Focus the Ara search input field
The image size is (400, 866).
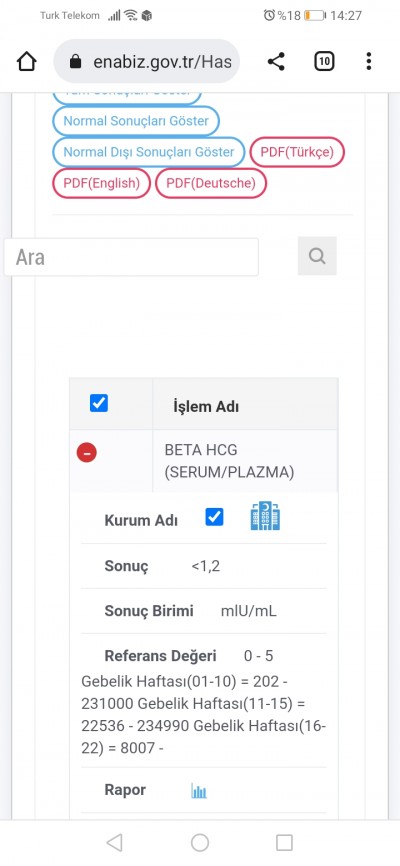click(131, 257)
